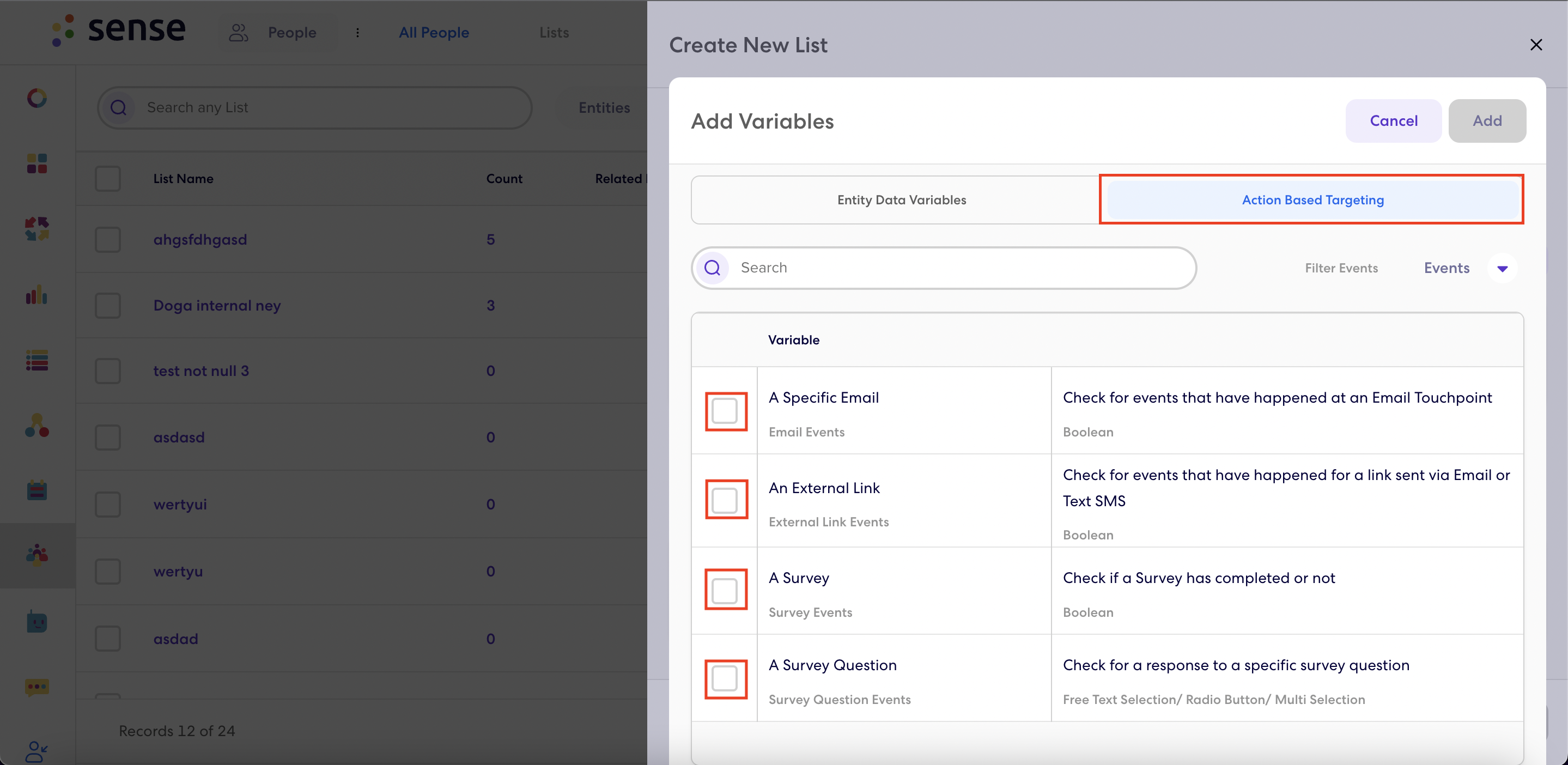Open the asdad list link
The image size is (1568, 765).
click(176, 639)
